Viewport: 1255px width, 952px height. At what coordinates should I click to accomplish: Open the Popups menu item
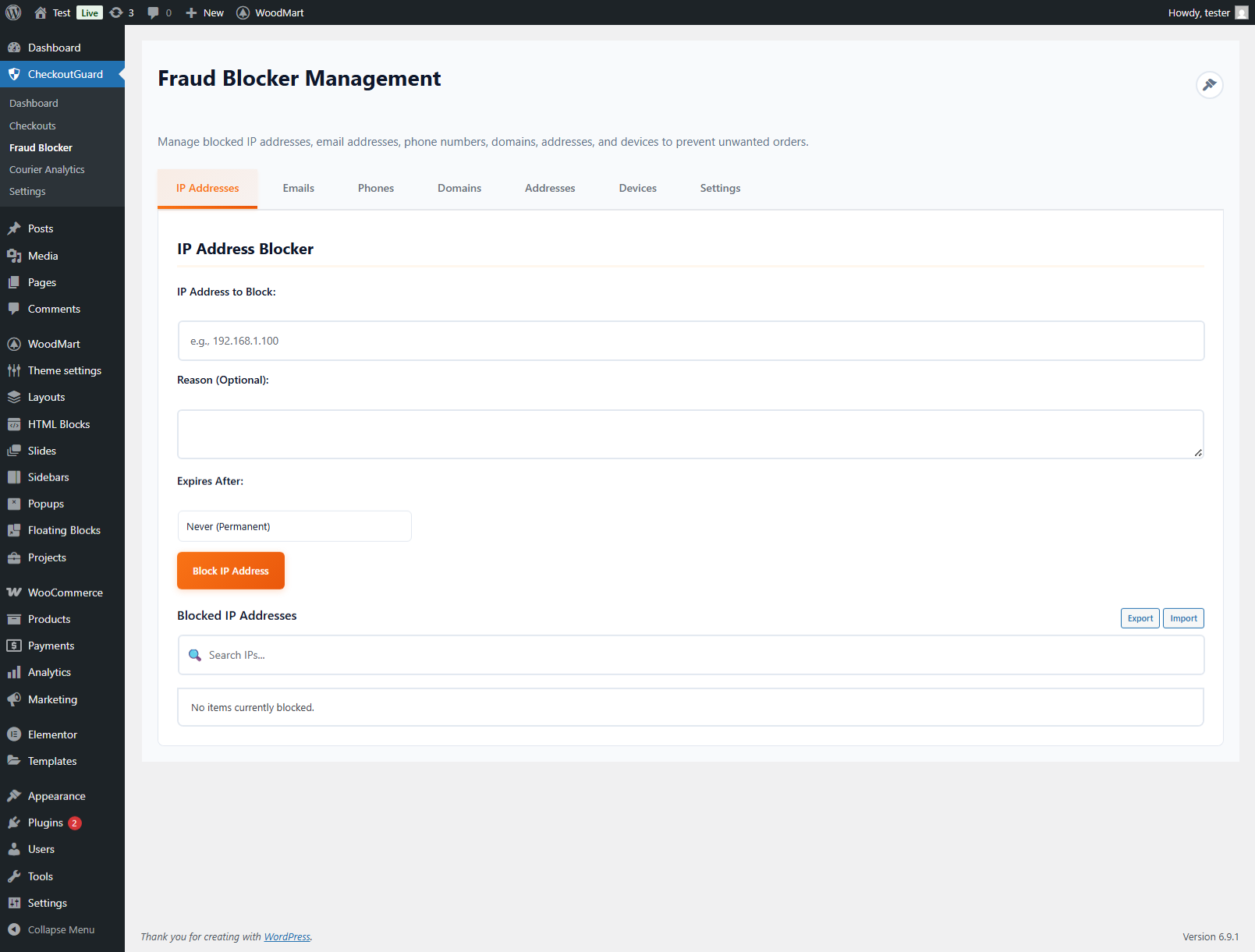tap(62, 504)
